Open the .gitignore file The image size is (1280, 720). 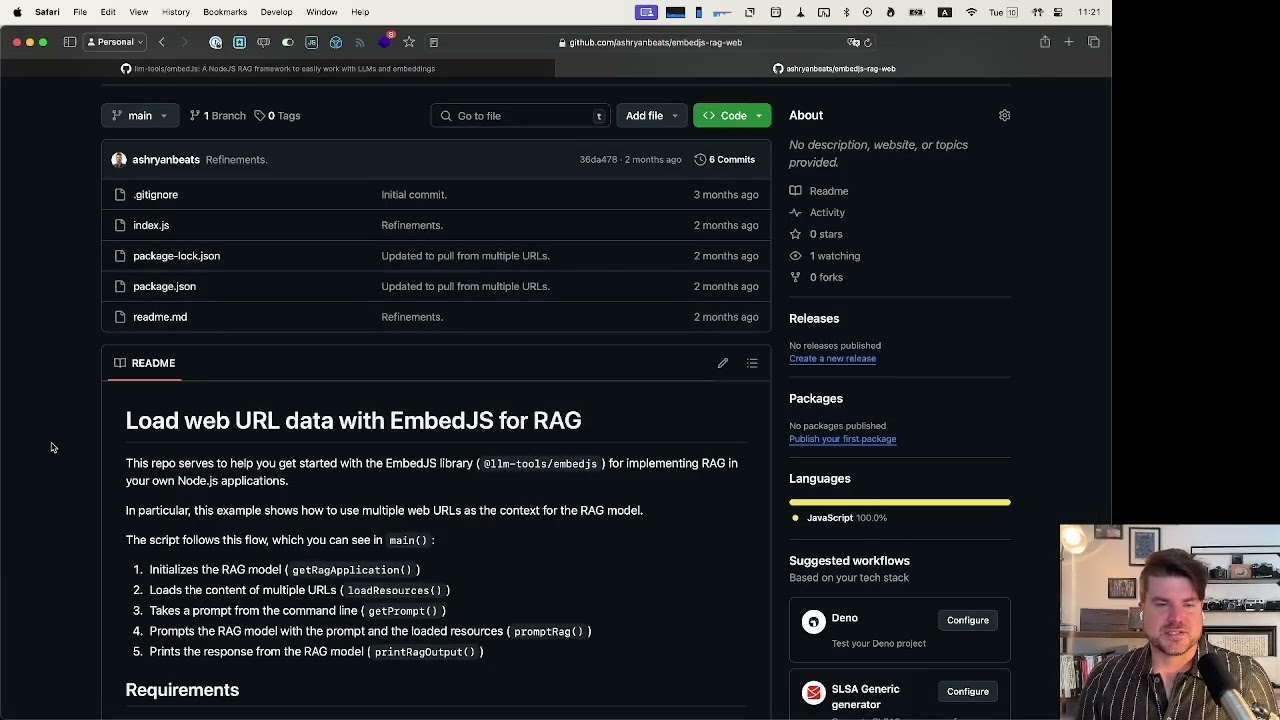pyautogui.click(x=155, y=195)
